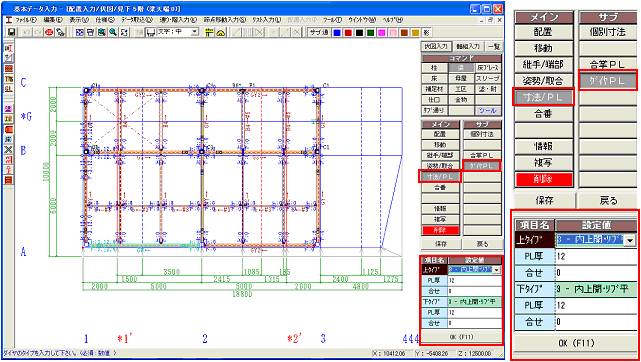The image size is (641, 362).
Task: Open the ファイル(F) menu
Action: pos(25,20)
